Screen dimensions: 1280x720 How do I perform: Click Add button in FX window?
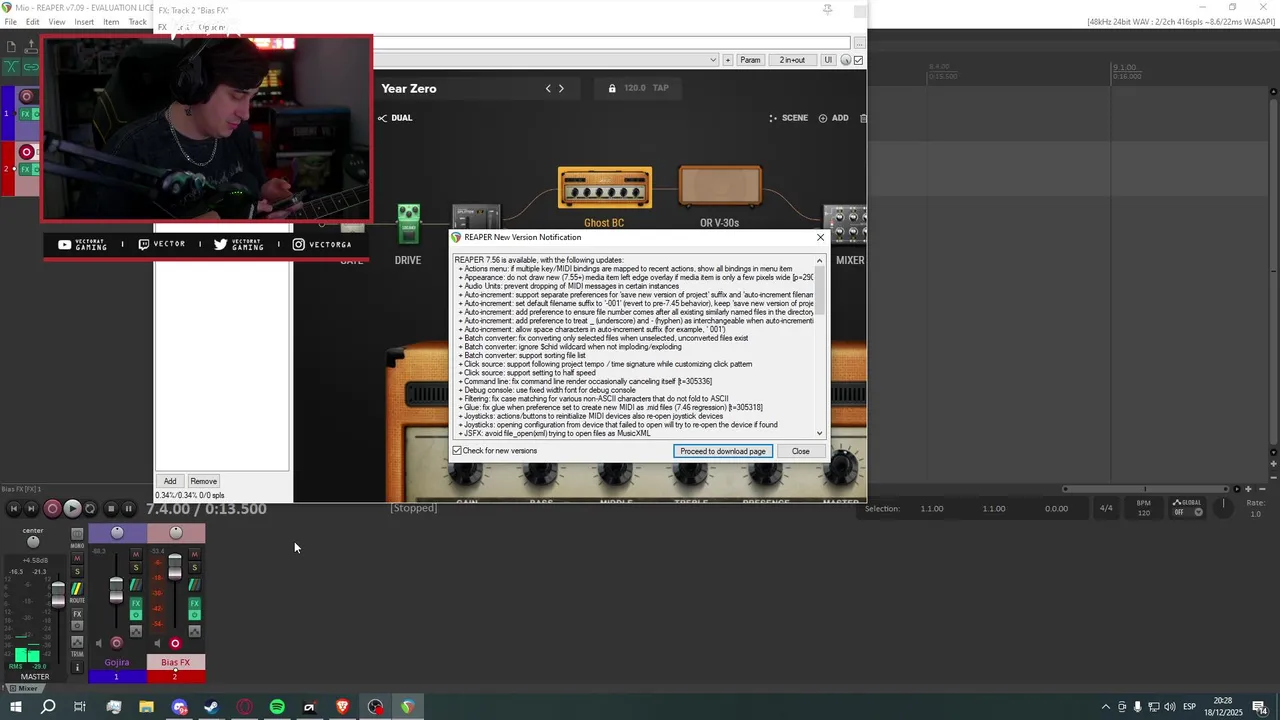pyautogui.click(x=170, y=481)
